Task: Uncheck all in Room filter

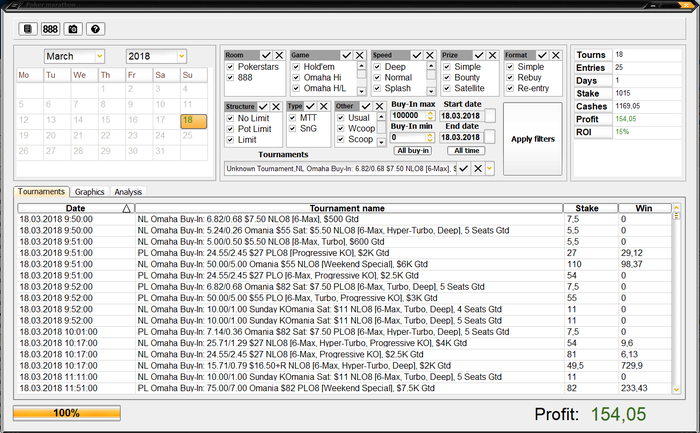Action: 279,55
